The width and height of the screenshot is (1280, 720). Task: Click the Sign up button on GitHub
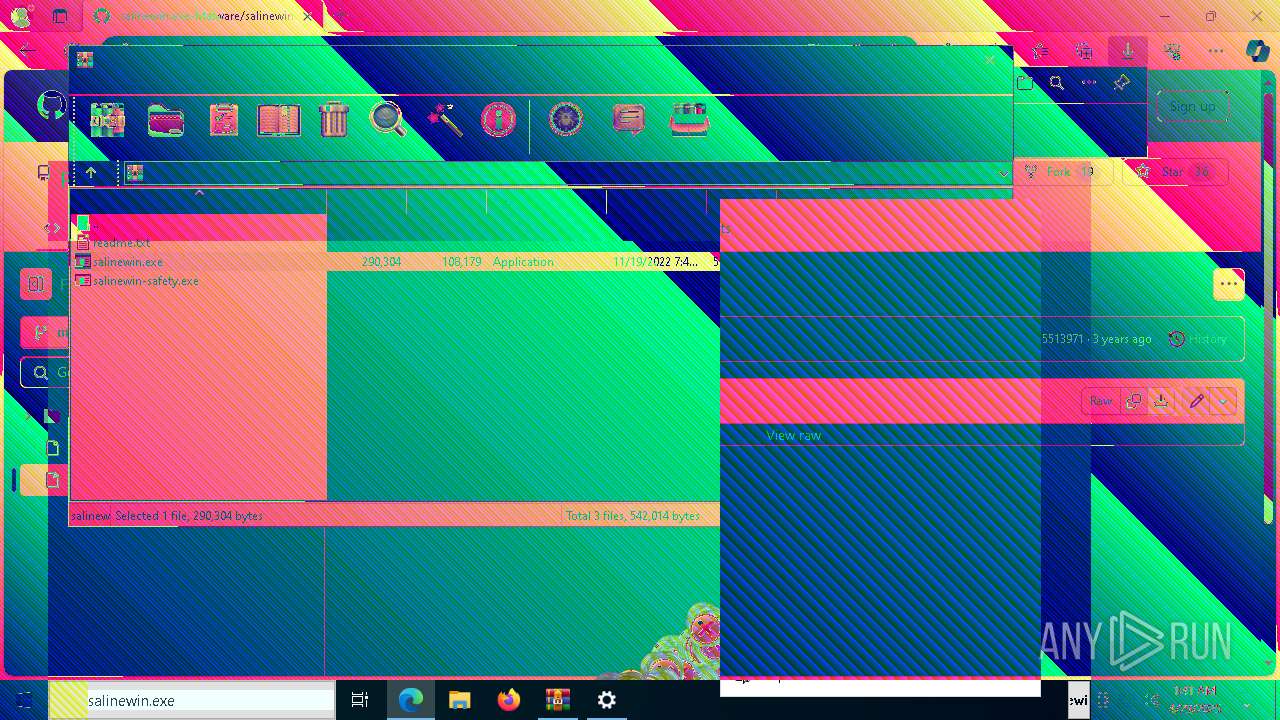click(x=1192, y=106)
